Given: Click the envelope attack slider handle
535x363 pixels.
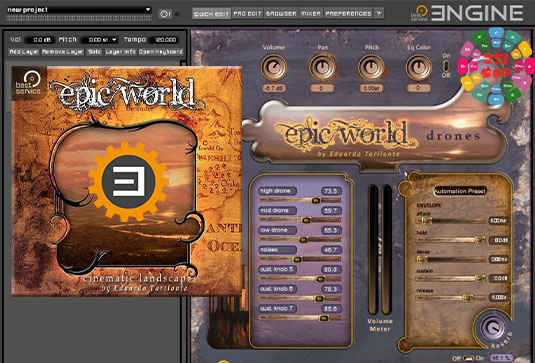Looking at the screenshot, I should 426,221.
